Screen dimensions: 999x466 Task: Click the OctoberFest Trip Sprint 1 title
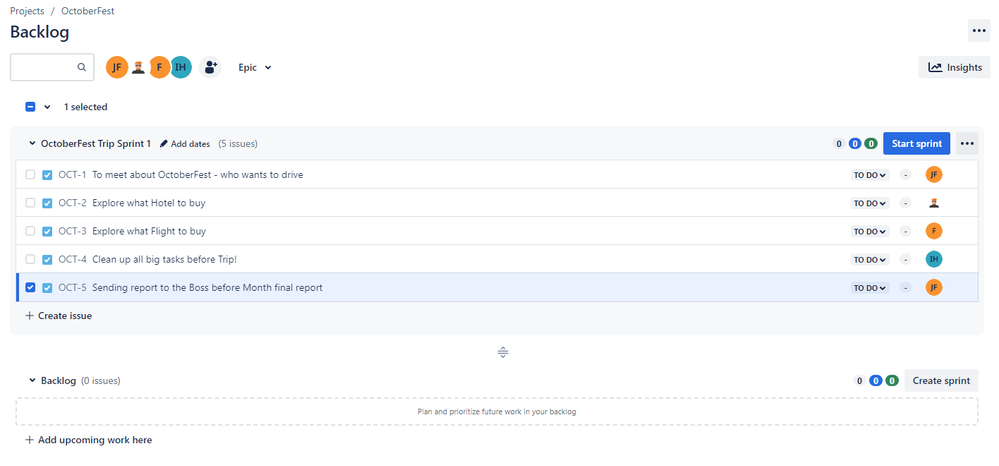[x=96, y=143]
